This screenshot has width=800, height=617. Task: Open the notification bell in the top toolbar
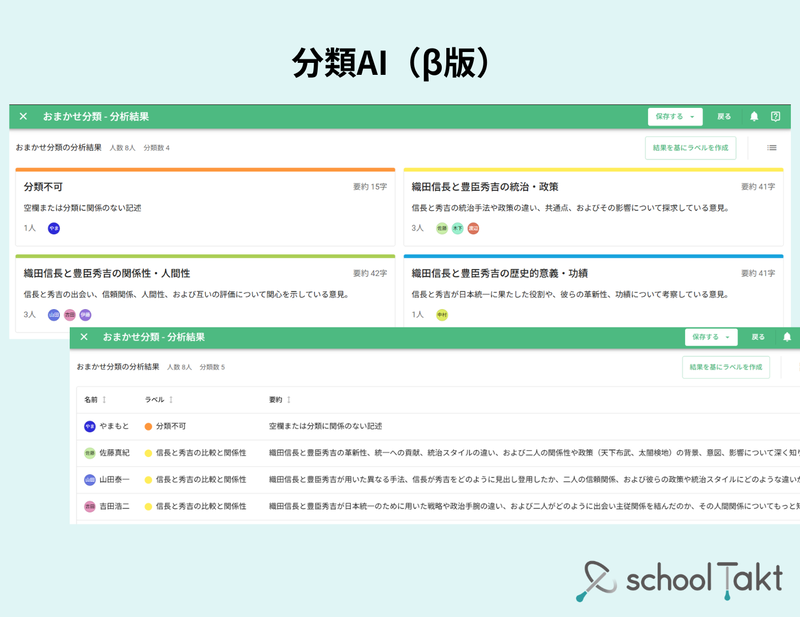point(754,116)
